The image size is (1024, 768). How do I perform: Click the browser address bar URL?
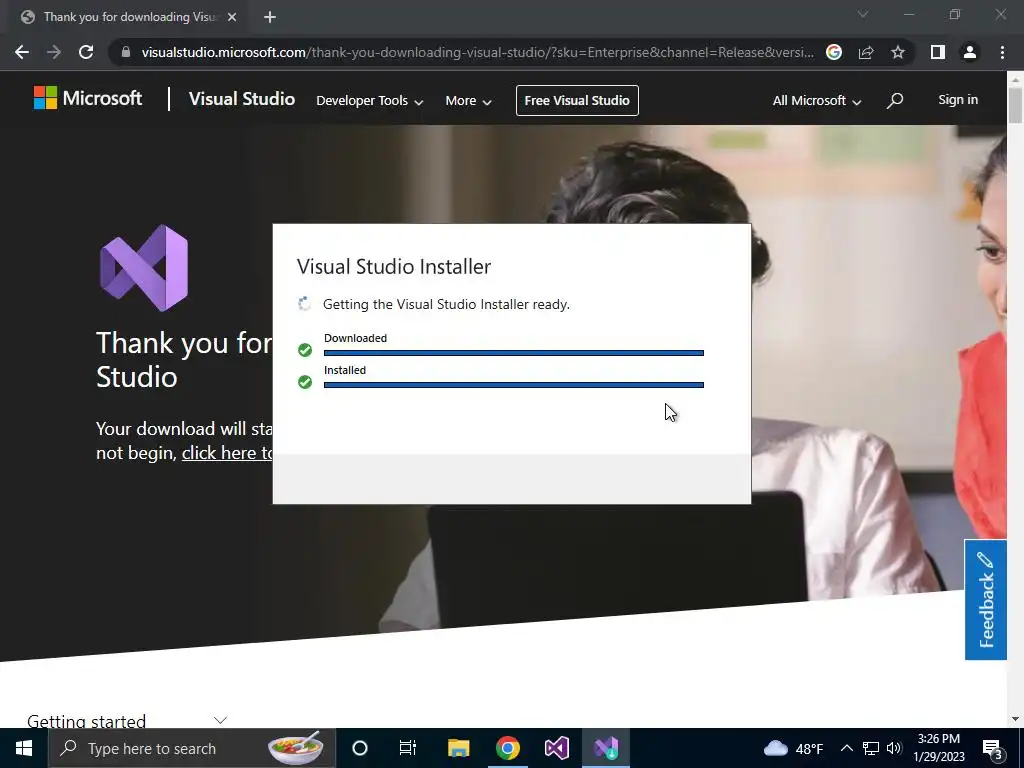[477, 52]
